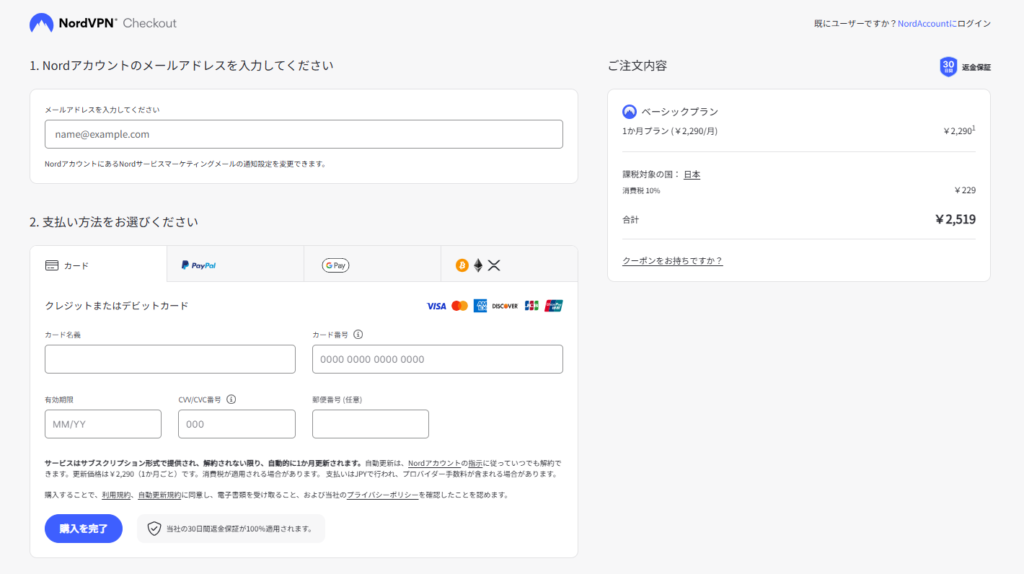Open the Nordアカウントの指示 link

click(x=445, y=463)
